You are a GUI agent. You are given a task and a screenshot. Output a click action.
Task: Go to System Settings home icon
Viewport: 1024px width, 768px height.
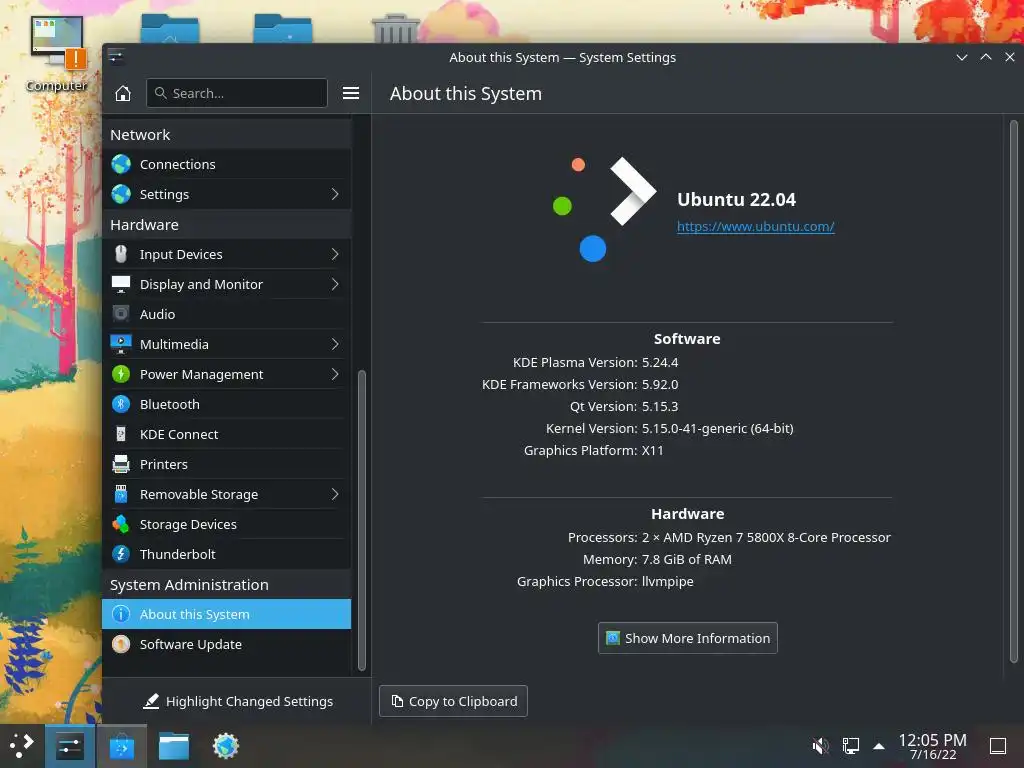click(123, 93)
